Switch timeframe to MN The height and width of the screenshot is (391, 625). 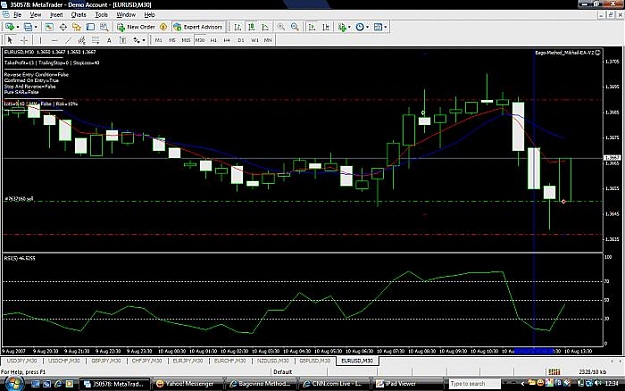tap(268, 40)
